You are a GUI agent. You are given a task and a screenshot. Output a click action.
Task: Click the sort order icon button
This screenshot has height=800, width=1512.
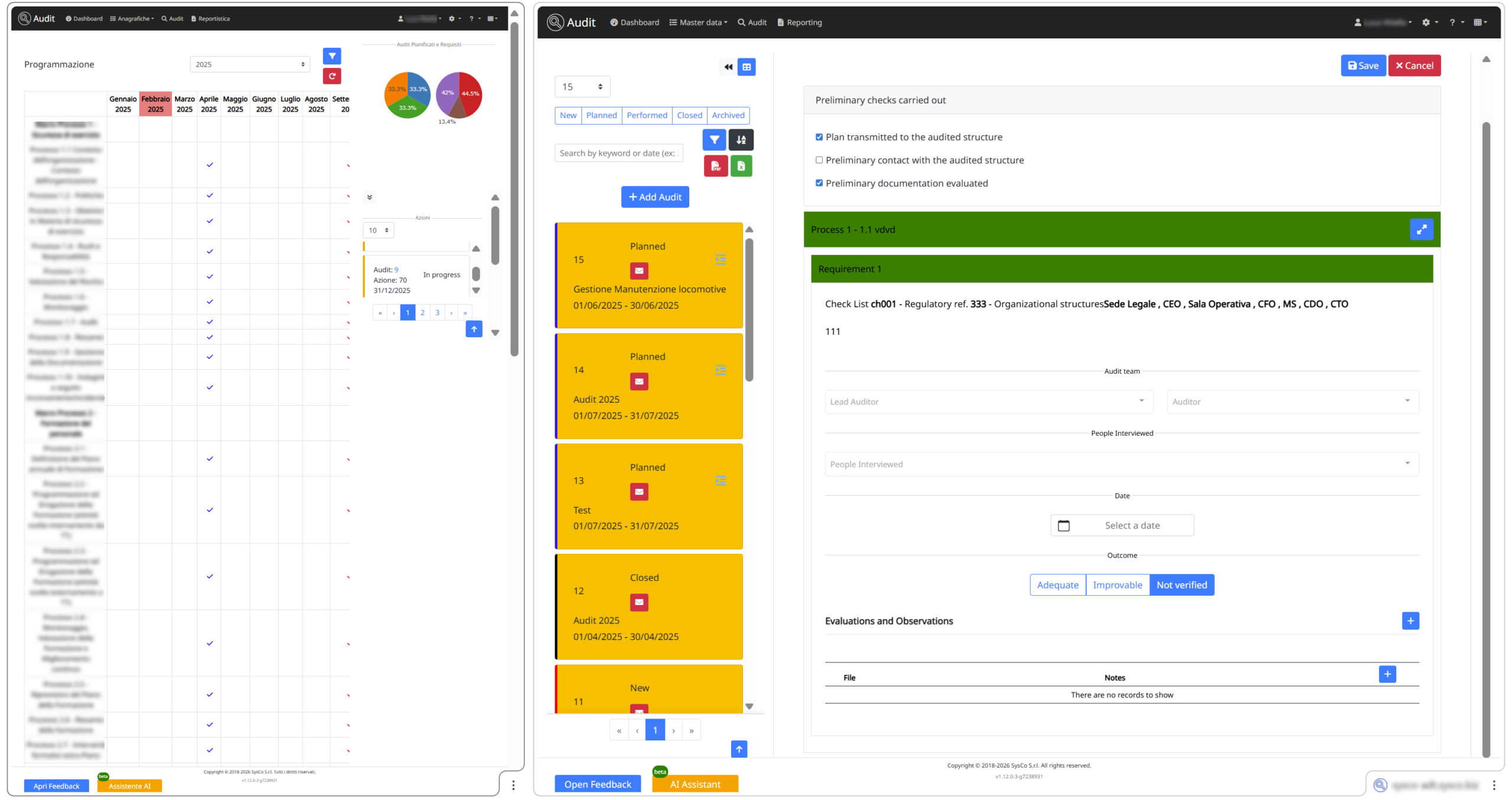[741, 140]
